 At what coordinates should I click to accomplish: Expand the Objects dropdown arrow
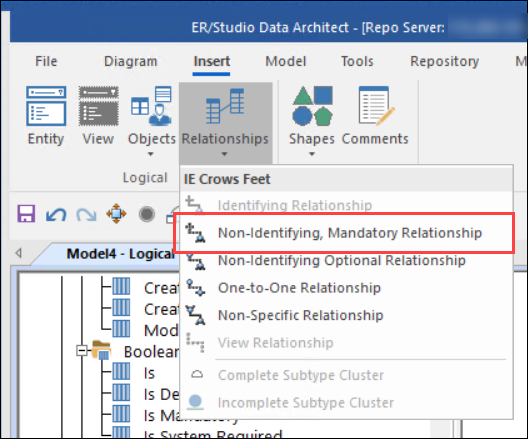pyautogui.click(x=151, y=154)
